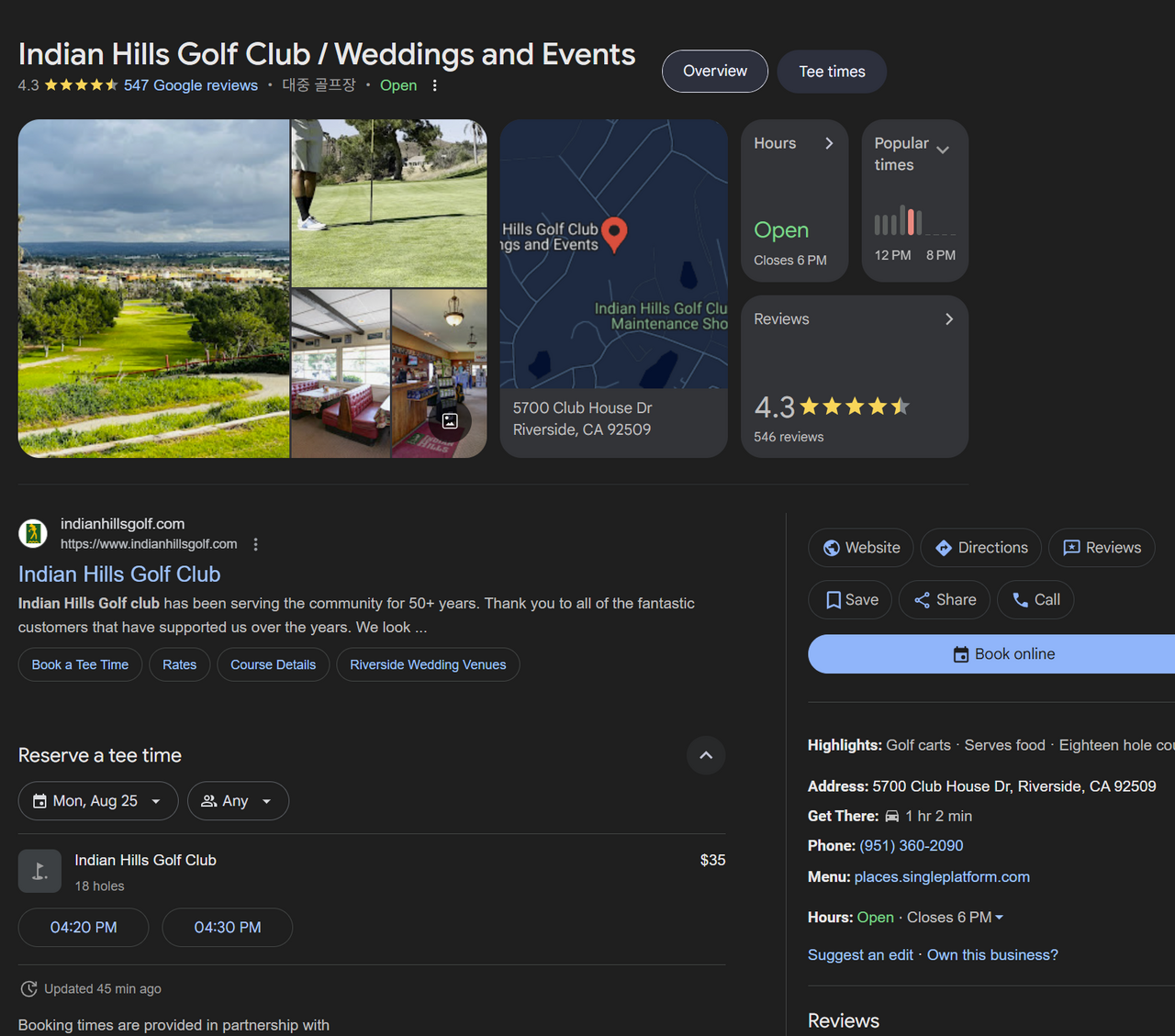Open the 547 Google reviews link
The image size is (1175, 1036).
click(191, 85)
